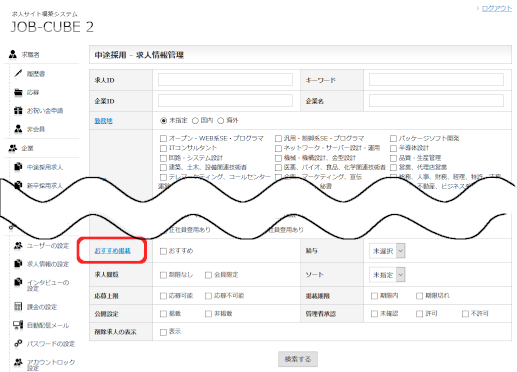Open the 求職者 person icon in sidebar
Viewport: 517px width, 372px height.
coord(13,54)
